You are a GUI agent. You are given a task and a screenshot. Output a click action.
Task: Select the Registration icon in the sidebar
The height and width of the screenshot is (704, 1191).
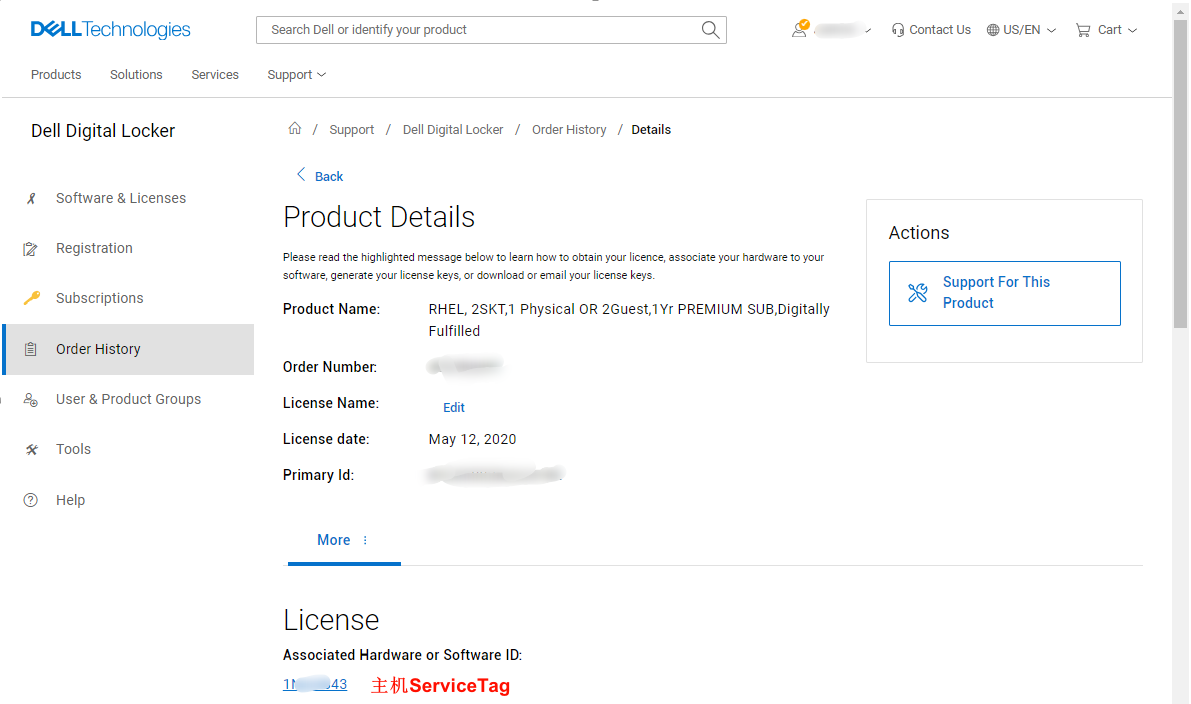33,248
